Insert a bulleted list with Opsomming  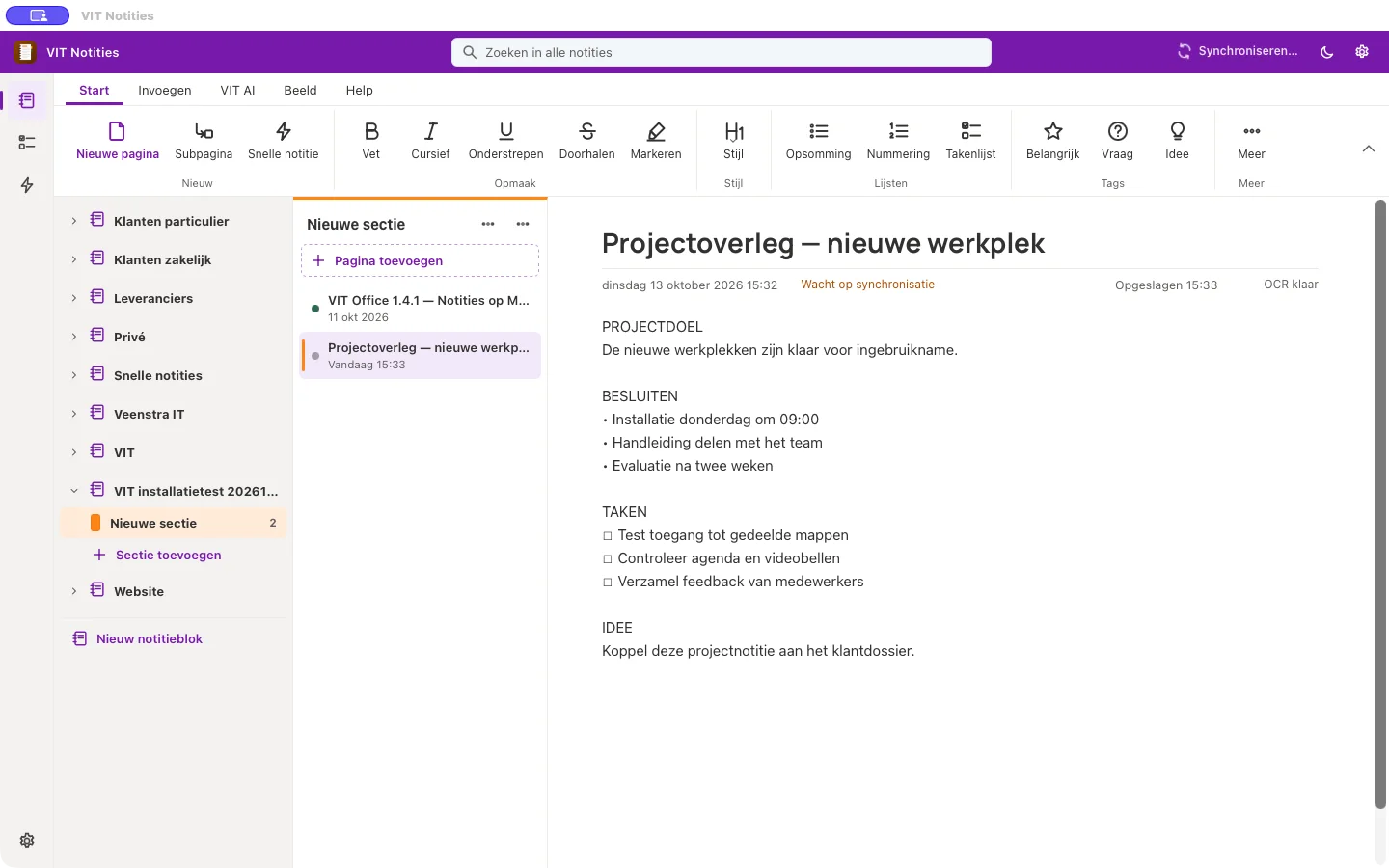coord(818,141)
